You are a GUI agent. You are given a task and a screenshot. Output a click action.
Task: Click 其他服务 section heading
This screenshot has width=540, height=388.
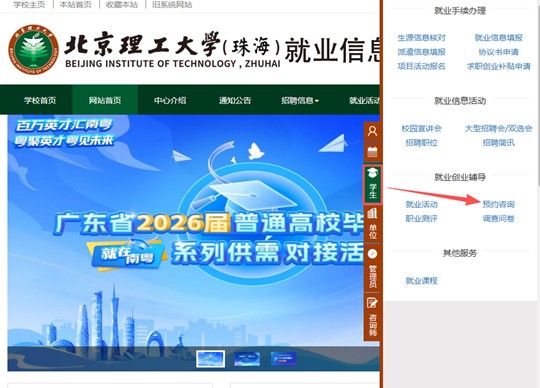tap(460, 253)
